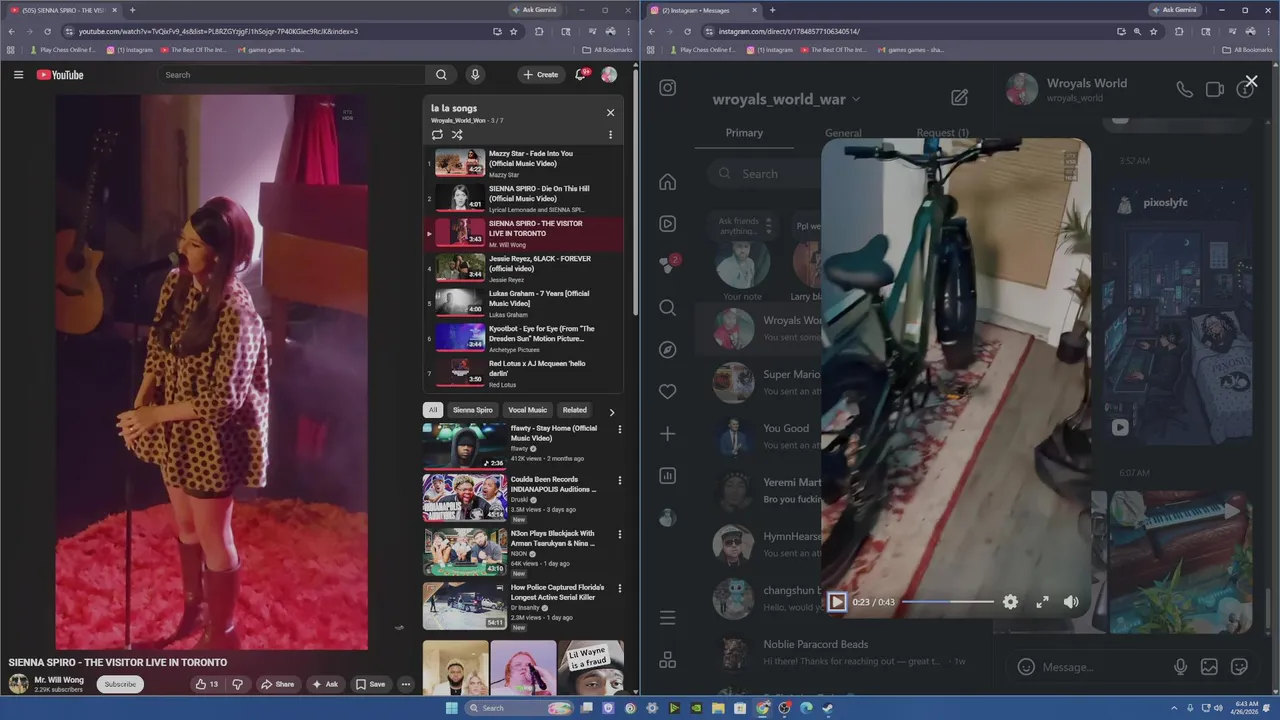Reload the Instagram browser page
The width and height of the screenshot is (1280, 720).
(x=687, y=31)
